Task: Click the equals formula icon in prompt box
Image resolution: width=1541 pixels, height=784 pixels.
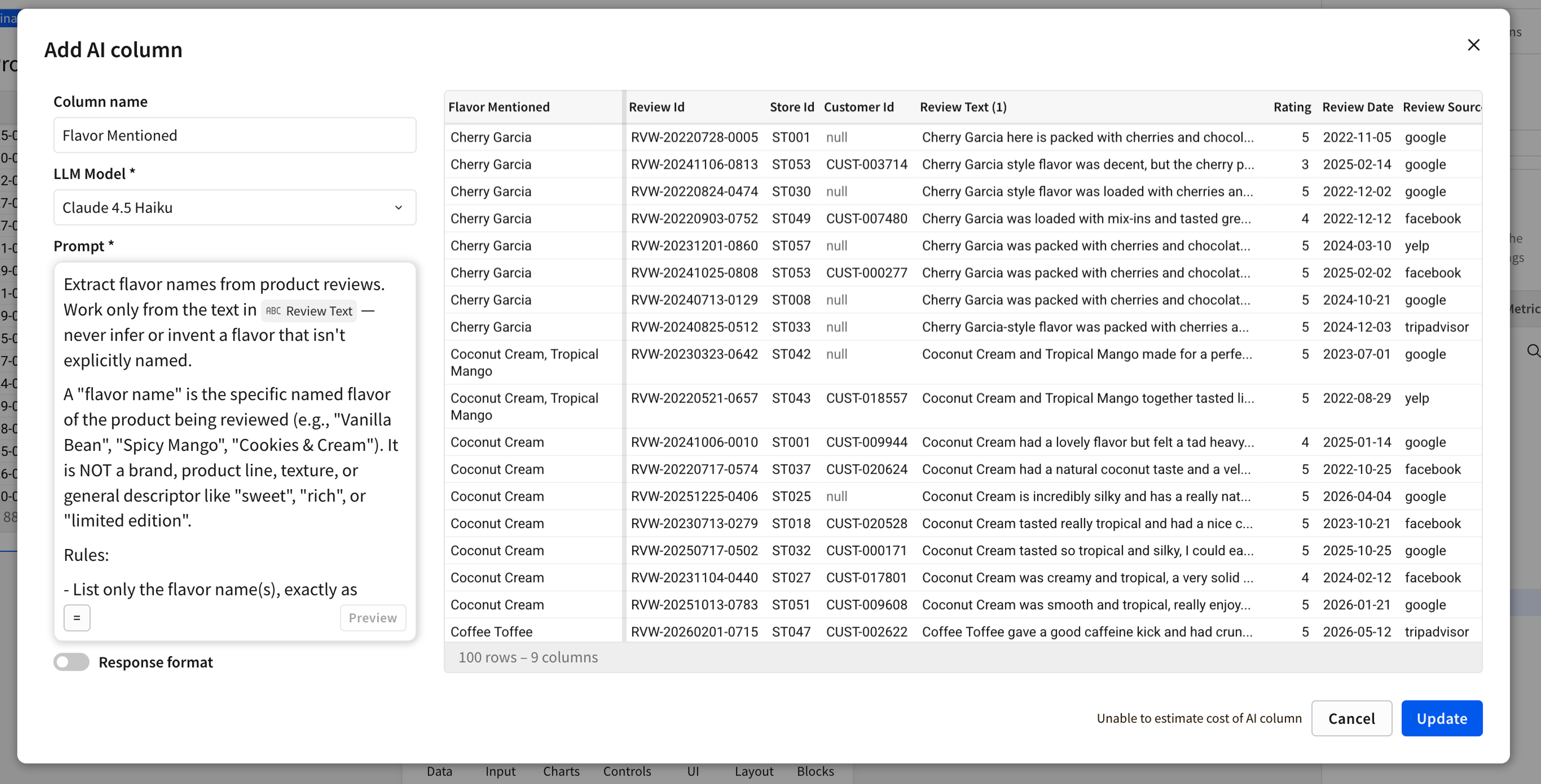Action: [x=77, y=618]
